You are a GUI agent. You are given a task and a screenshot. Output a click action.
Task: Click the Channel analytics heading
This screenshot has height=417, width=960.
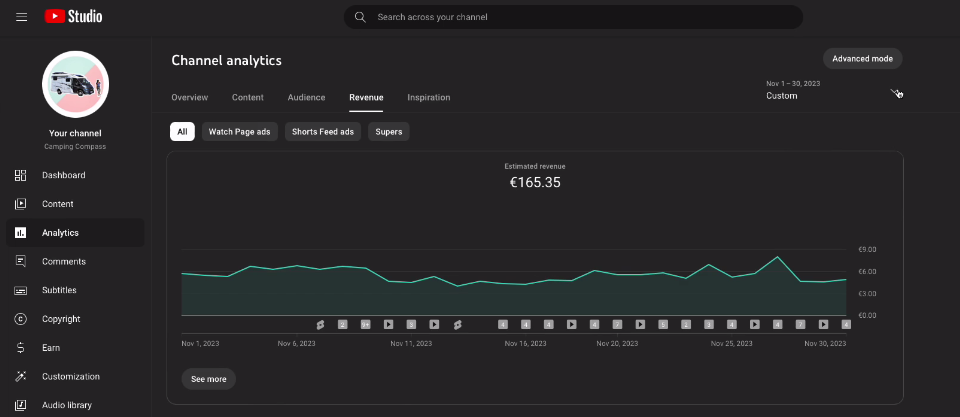[x=227, y=60]
